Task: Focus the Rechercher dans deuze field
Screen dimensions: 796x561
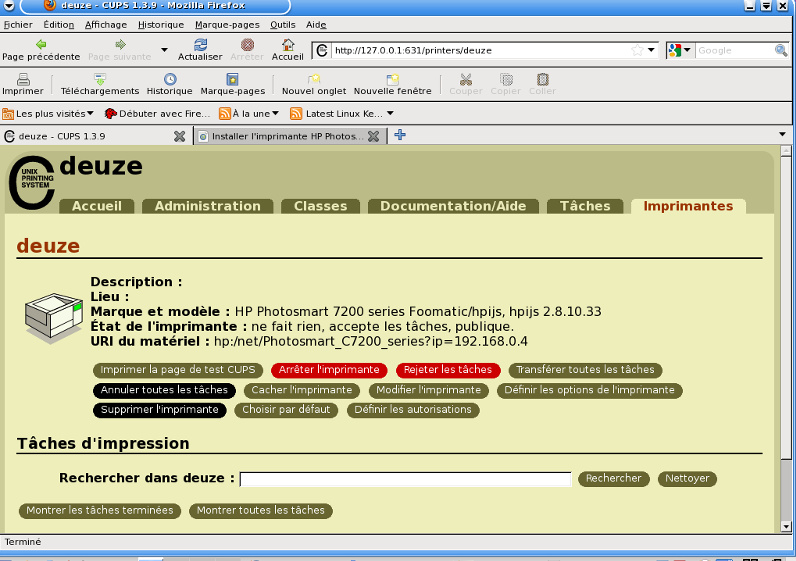Action: [406, 479]
